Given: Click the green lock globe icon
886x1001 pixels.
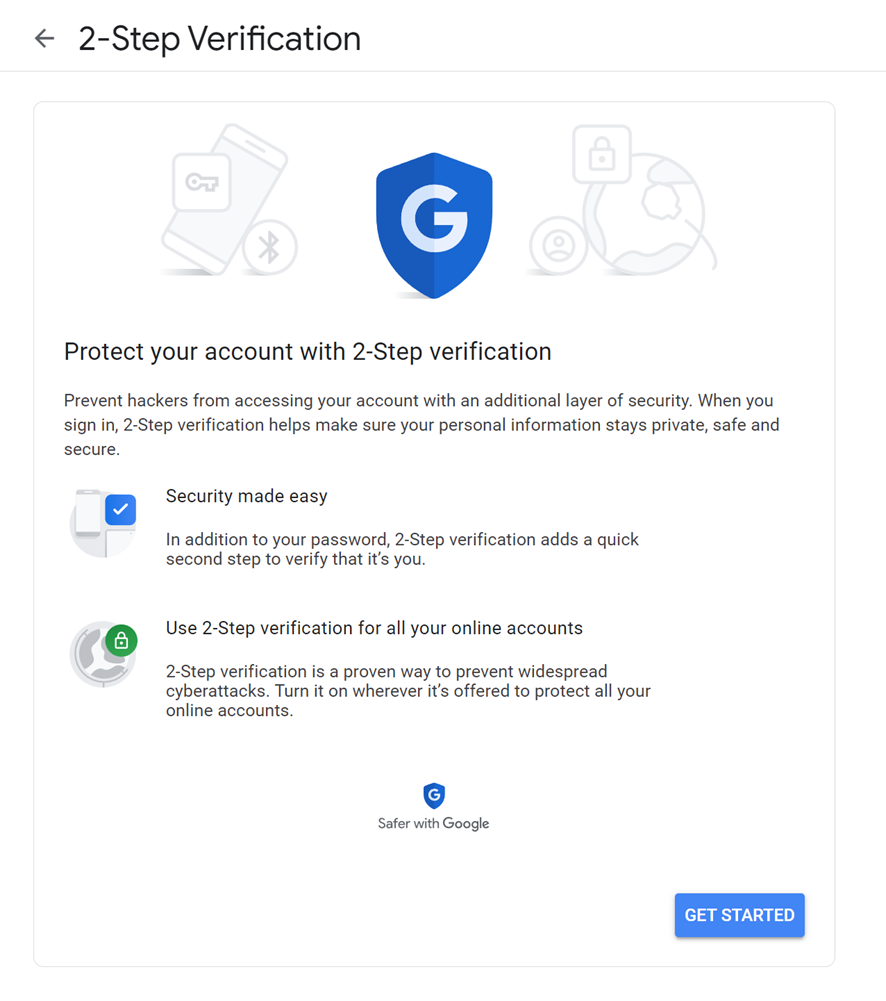Looking at the screenshot, I should click(x=102, y=654).
